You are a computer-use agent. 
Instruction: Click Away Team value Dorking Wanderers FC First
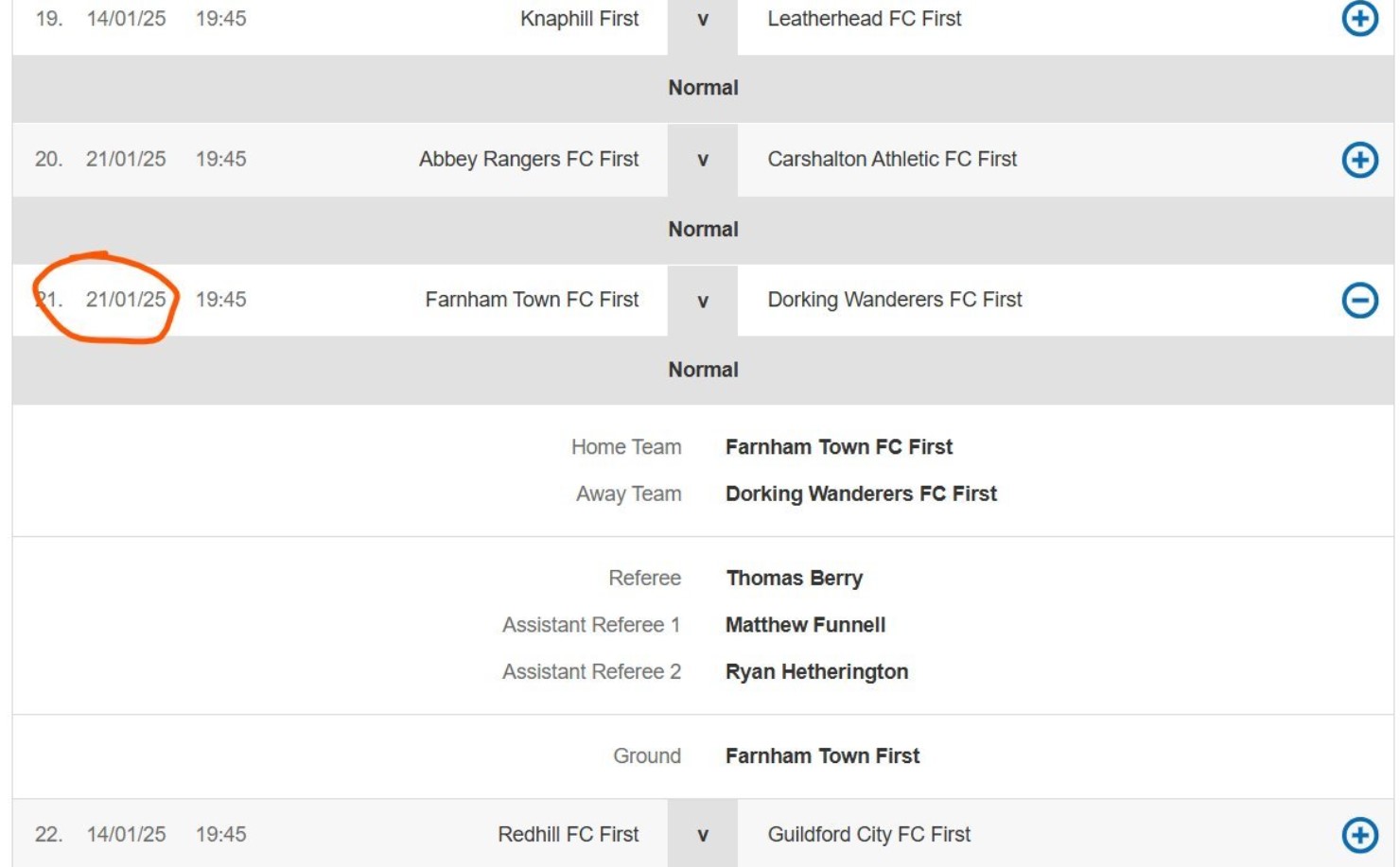861,494
